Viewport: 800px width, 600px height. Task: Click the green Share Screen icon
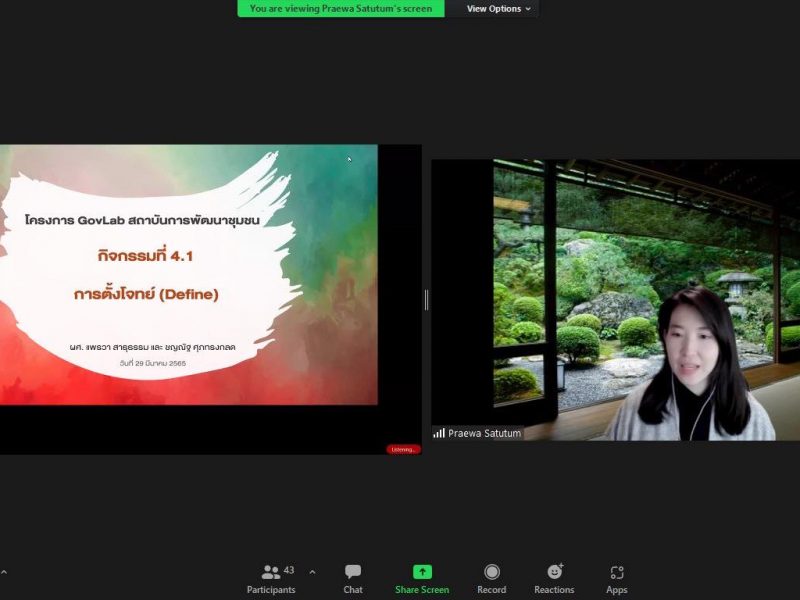click(x=422, y=572)
